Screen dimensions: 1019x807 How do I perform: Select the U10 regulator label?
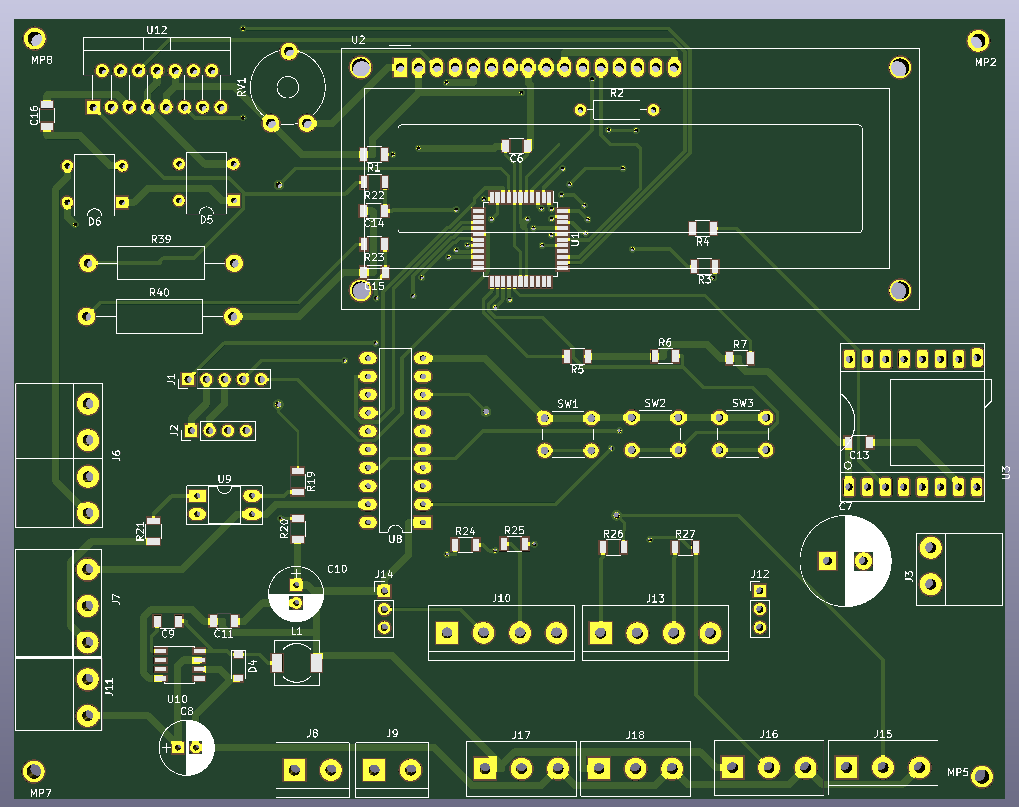tap(177, 699)
